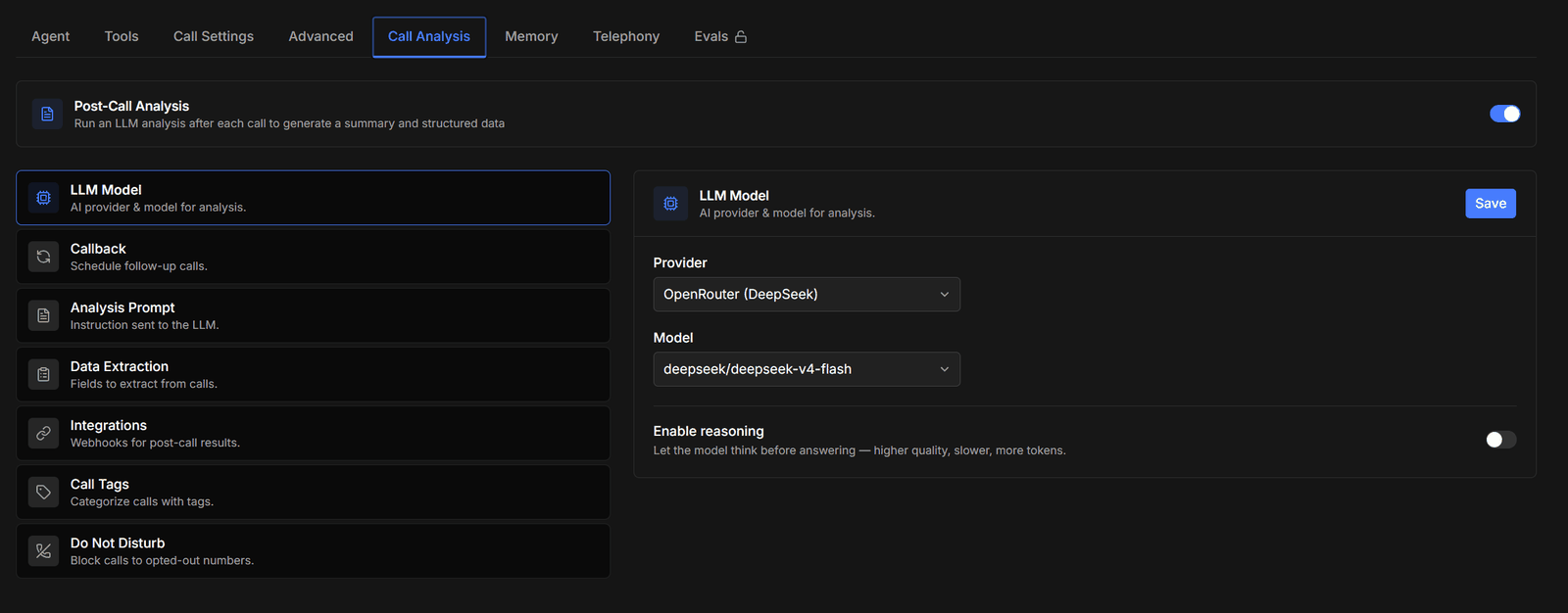Click the chip icon in LLM Model panel header
1568x613 pixels.
pos(670,204)
